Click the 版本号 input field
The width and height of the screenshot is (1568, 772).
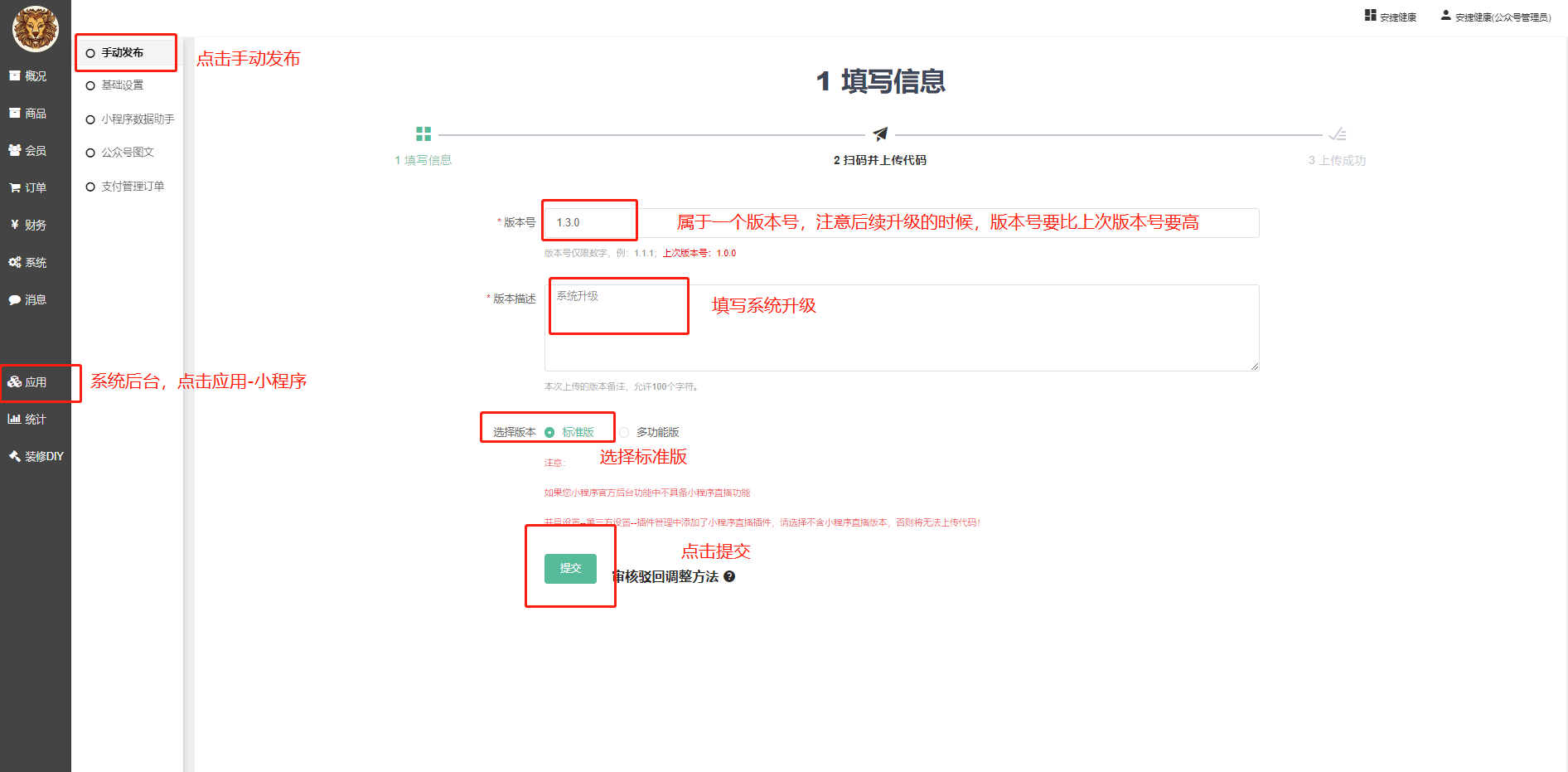[x=901, y=223]
